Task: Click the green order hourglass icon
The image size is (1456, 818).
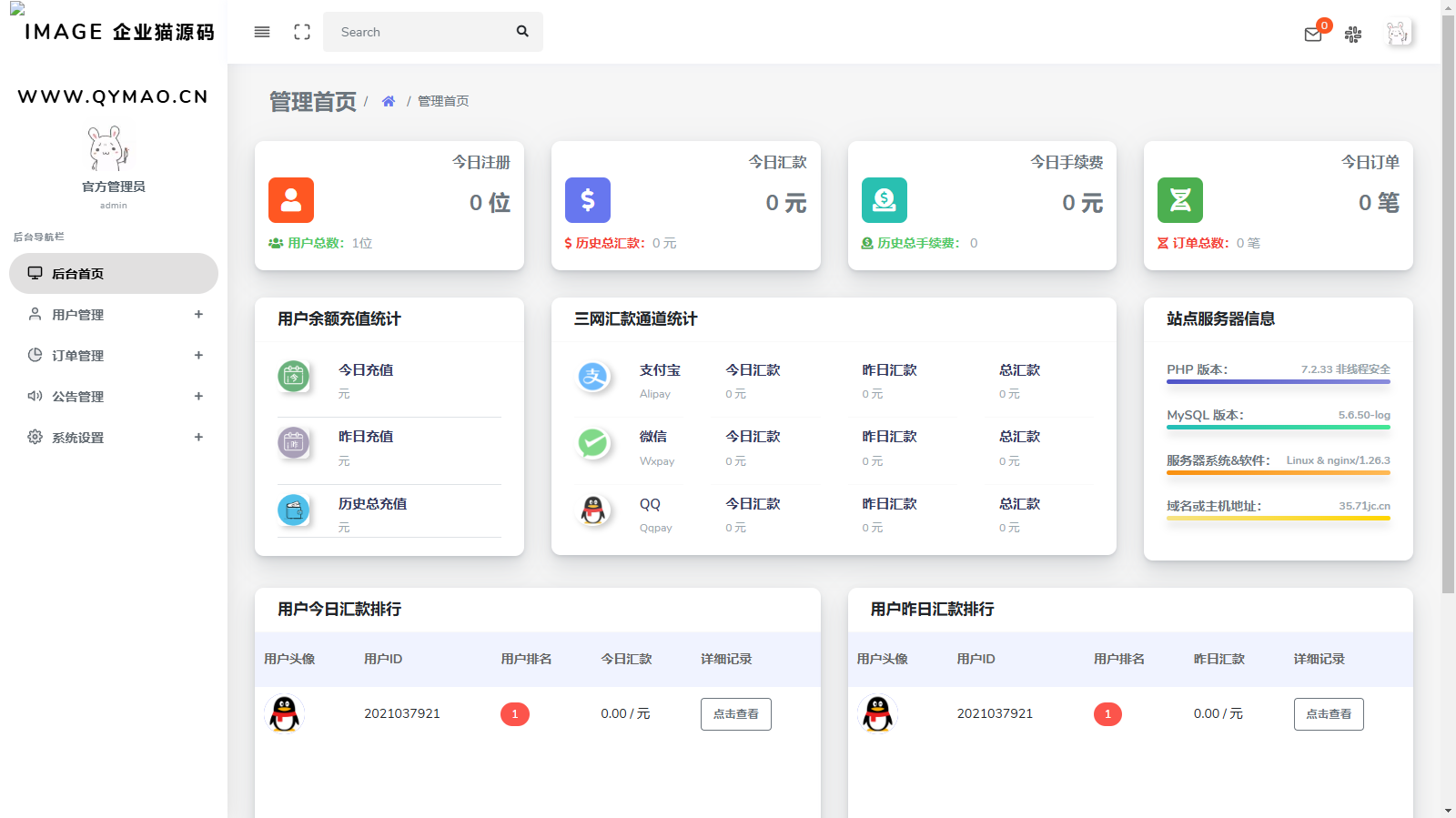Action: coord(1180,200)
